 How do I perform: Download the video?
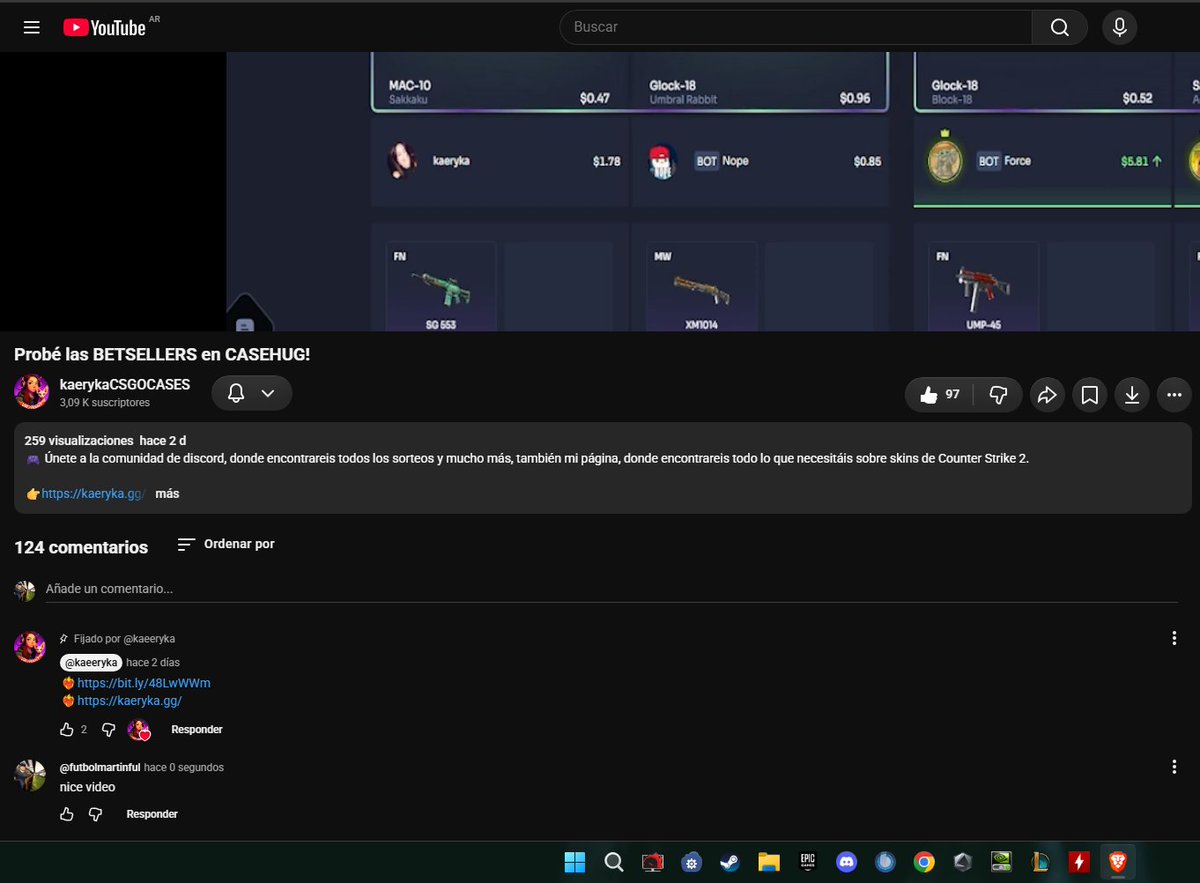pos(1132,395)
